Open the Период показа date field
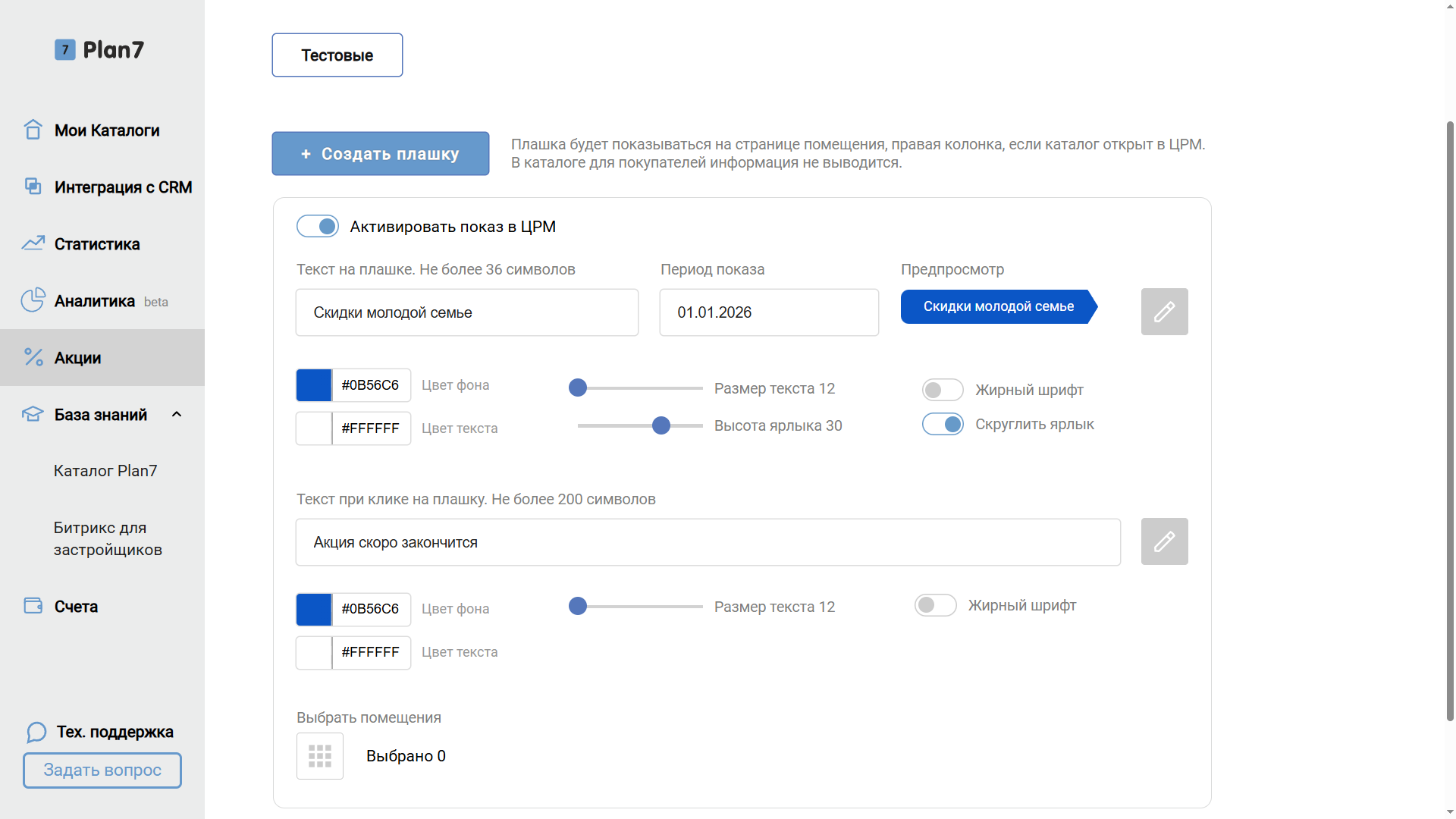This screenshot has height=819, width=1456. tap(768, 312)
